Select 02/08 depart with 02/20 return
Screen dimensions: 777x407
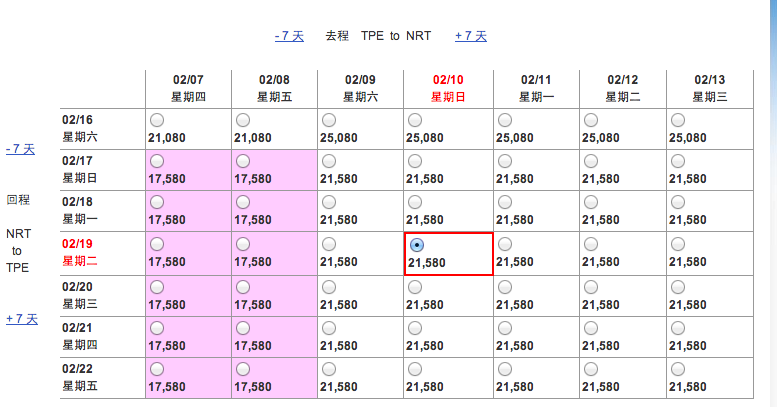click(243, 287)
